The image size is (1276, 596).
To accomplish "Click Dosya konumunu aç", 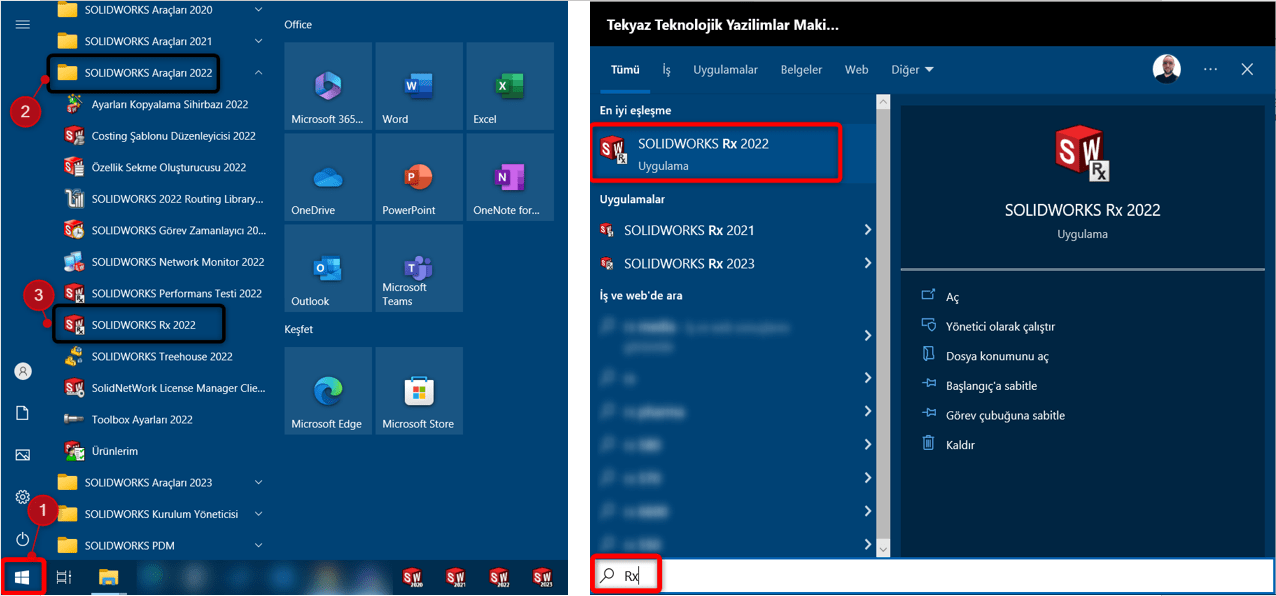I will [997, 356].
